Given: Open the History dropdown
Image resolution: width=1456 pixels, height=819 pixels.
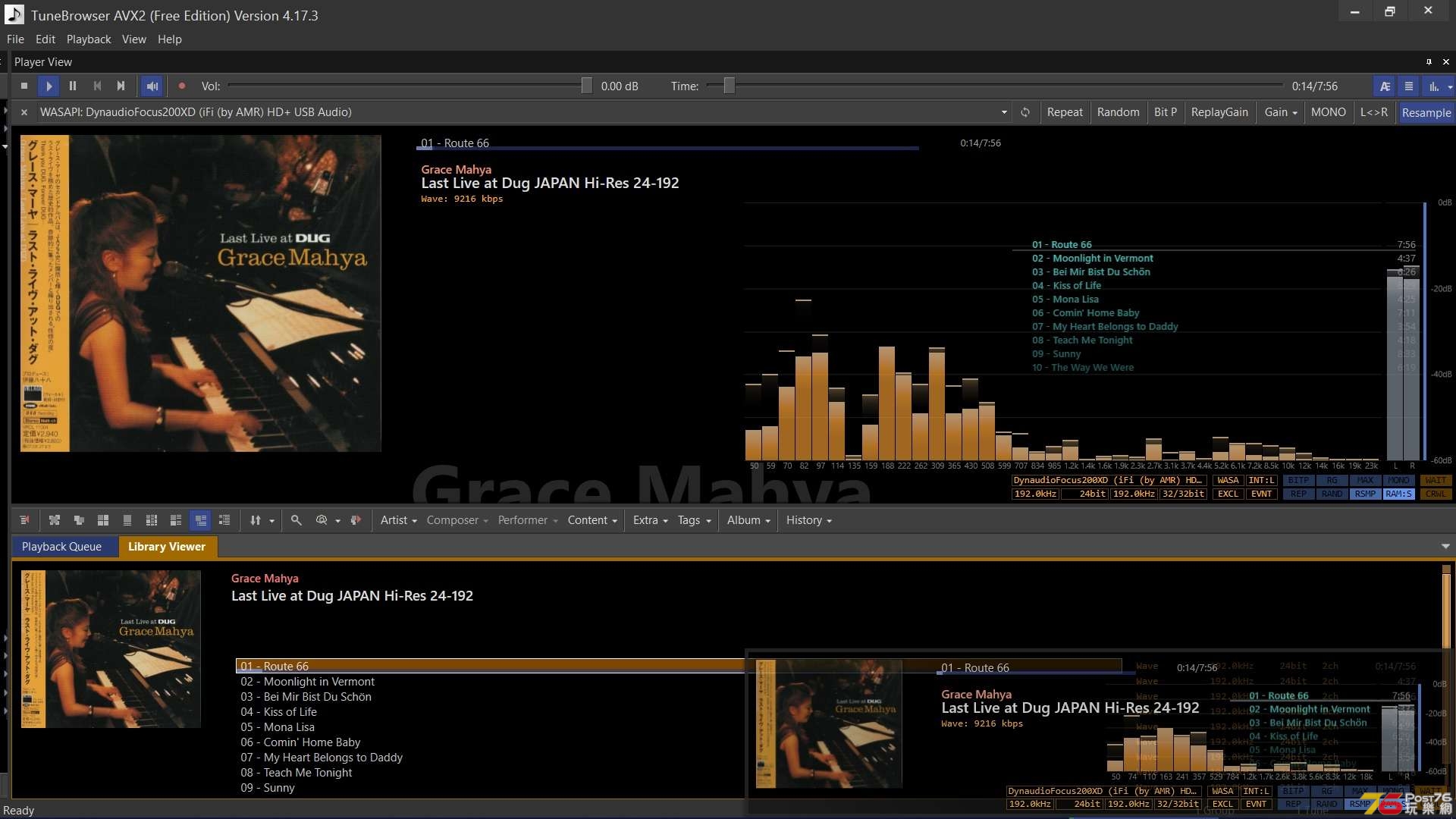Looking at the screenshot, I should pos(809,520).
